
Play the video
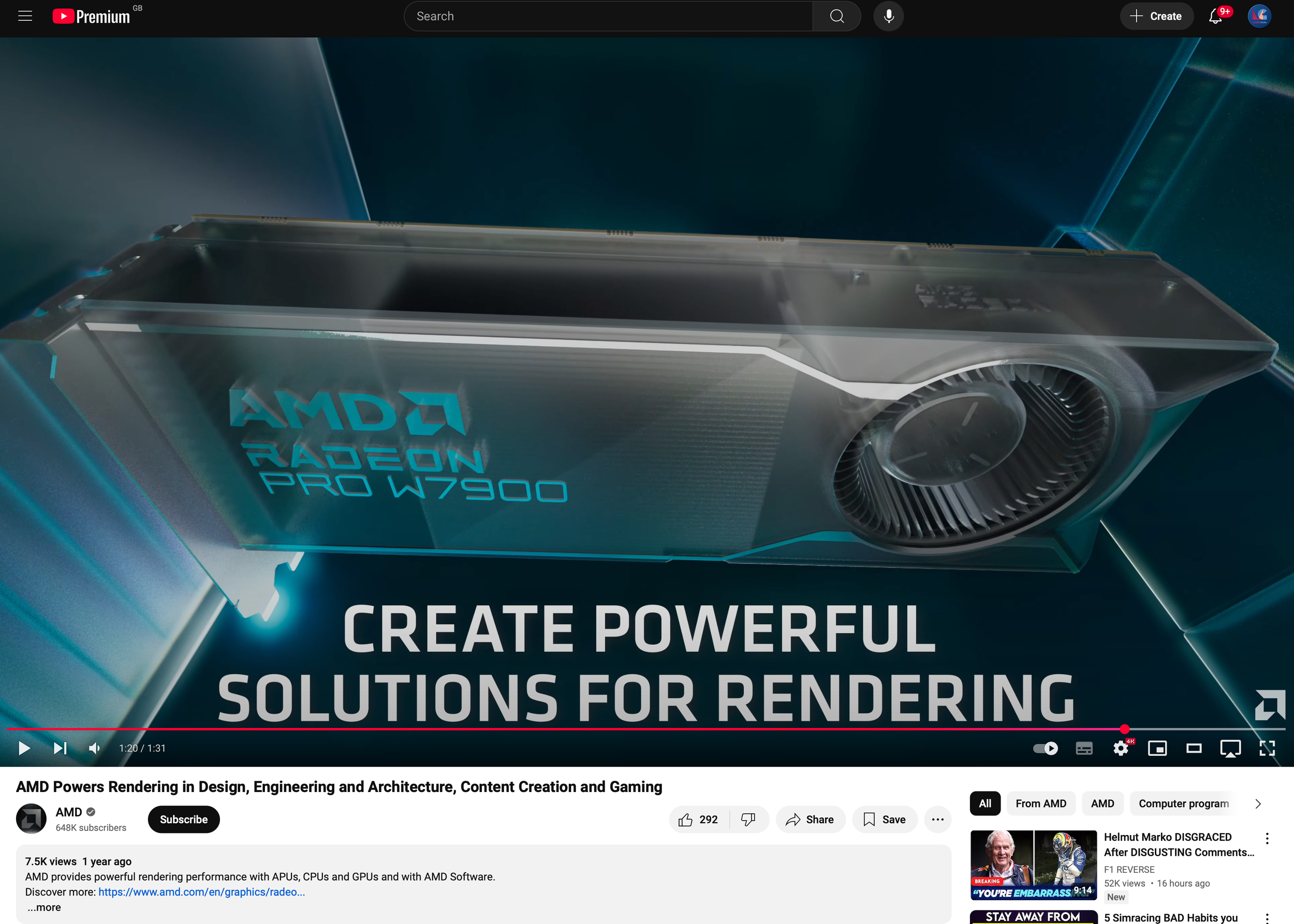24,748
